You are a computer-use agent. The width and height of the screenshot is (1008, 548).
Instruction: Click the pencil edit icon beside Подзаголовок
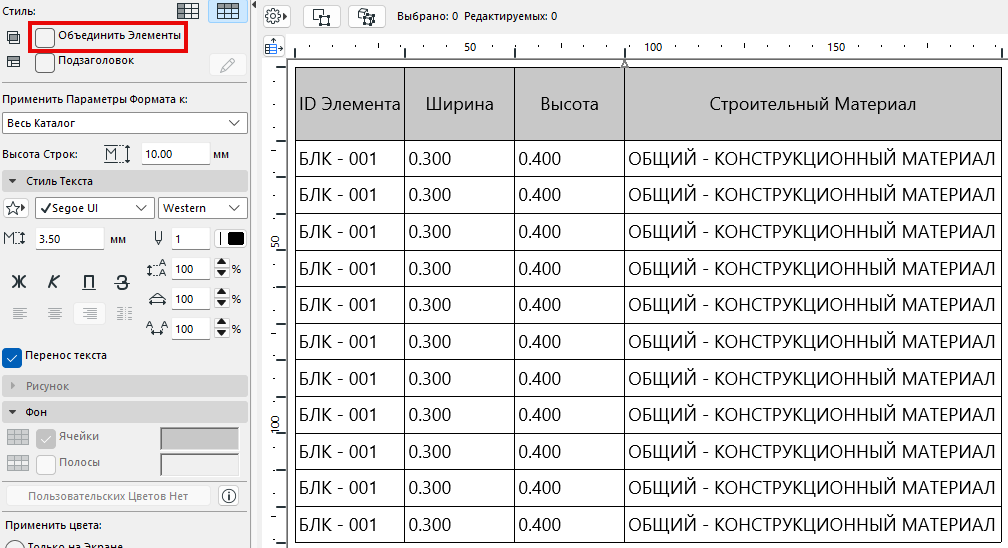click(228, 65)
